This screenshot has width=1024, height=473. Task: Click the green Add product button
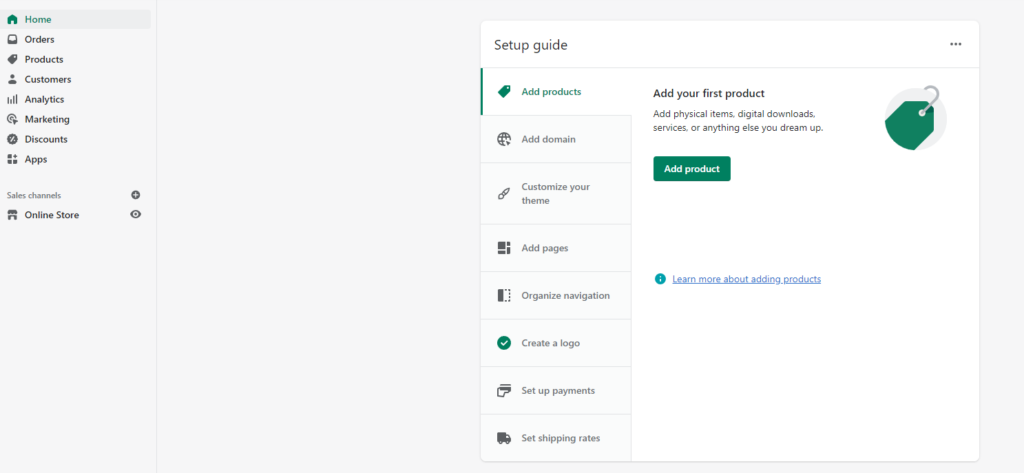[x=692, y=169]
